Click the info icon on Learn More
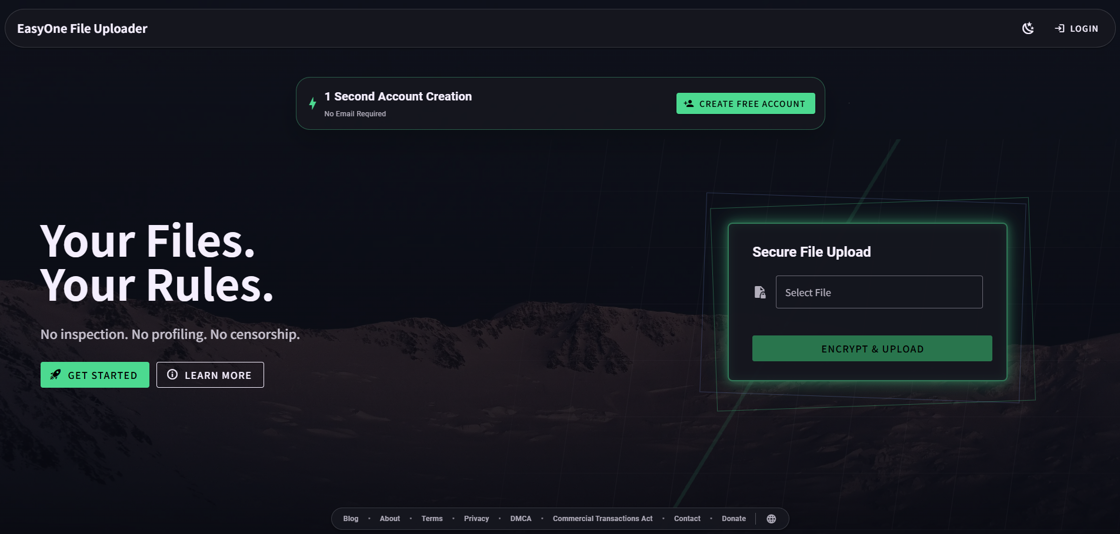 (x=172, y=375)
